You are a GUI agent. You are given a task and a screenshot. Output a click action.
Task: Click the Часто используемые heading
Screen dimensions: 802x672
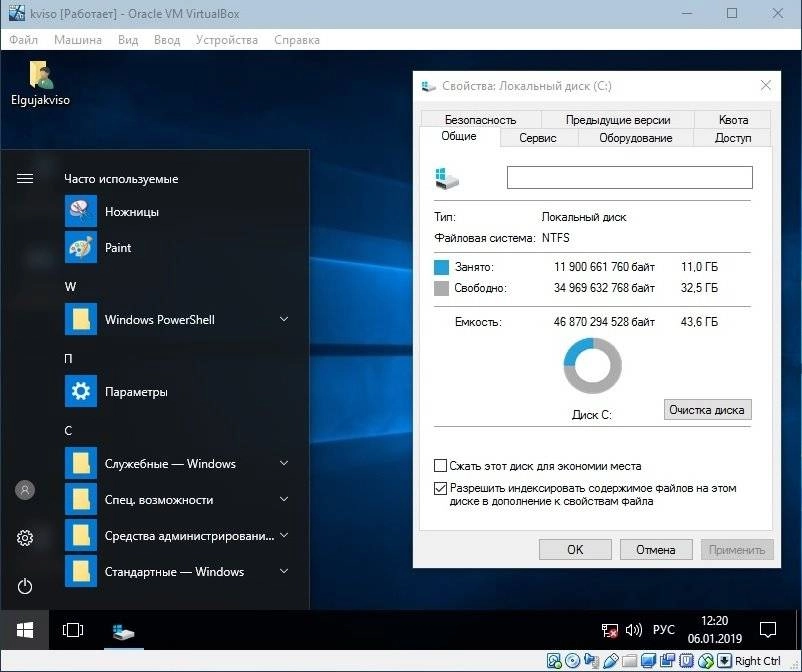pyautogui.click(x=121, y=179)
